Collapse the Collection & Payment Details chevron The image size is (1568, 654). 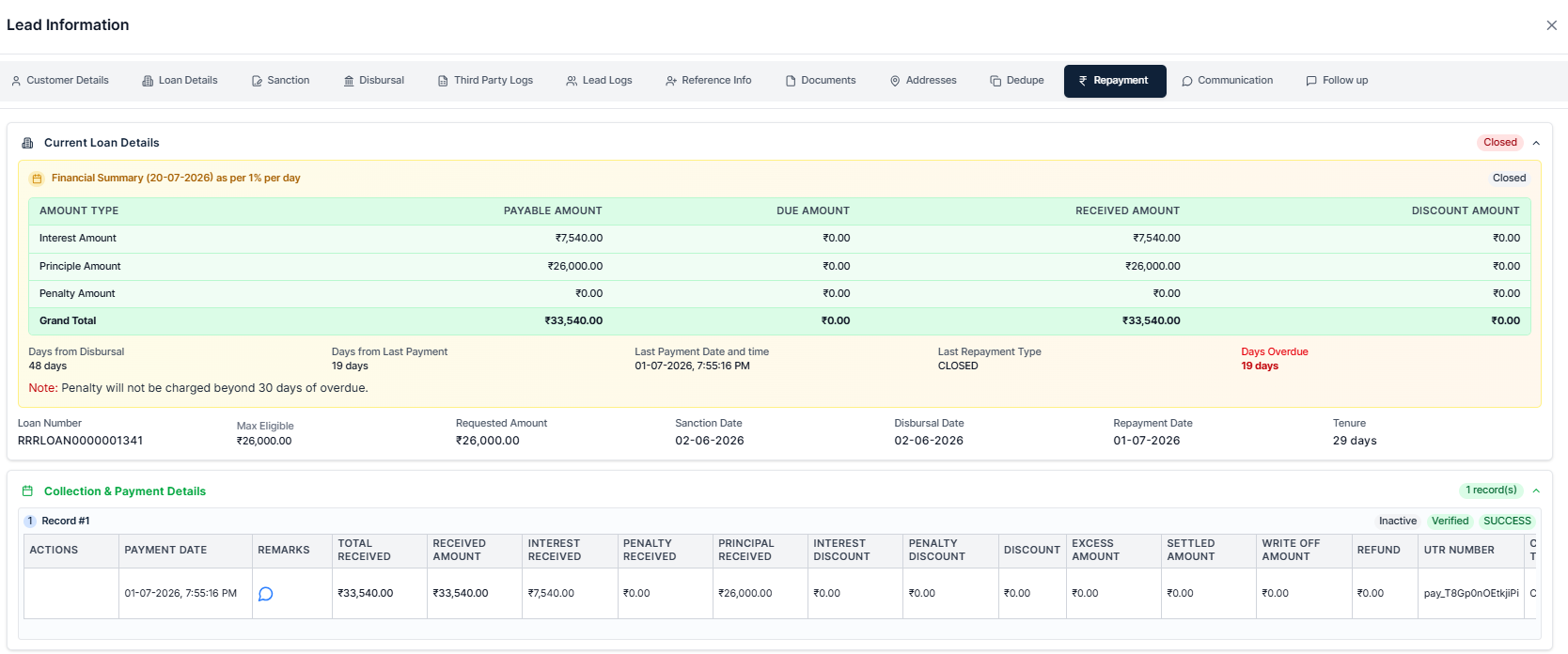pyautogui.click(x=1536, y=490)
